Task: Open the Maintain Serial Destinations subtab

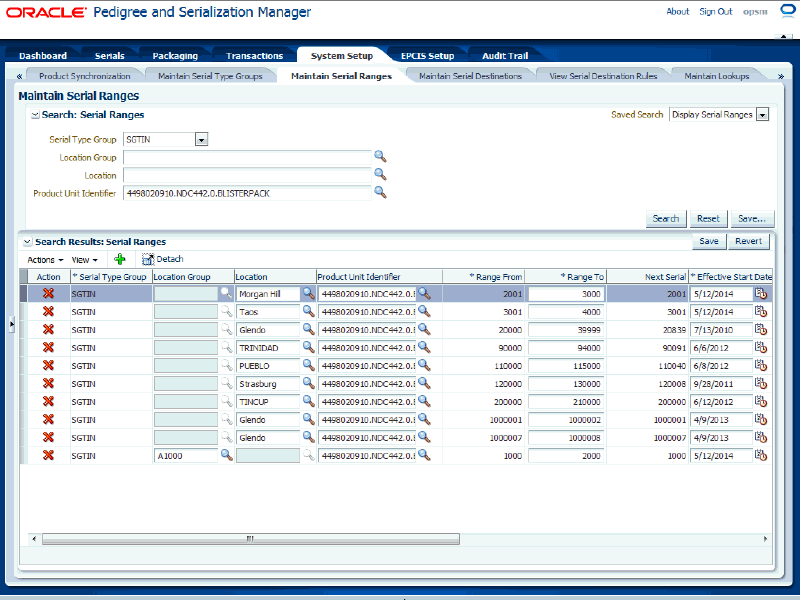Action: point(470,76)
